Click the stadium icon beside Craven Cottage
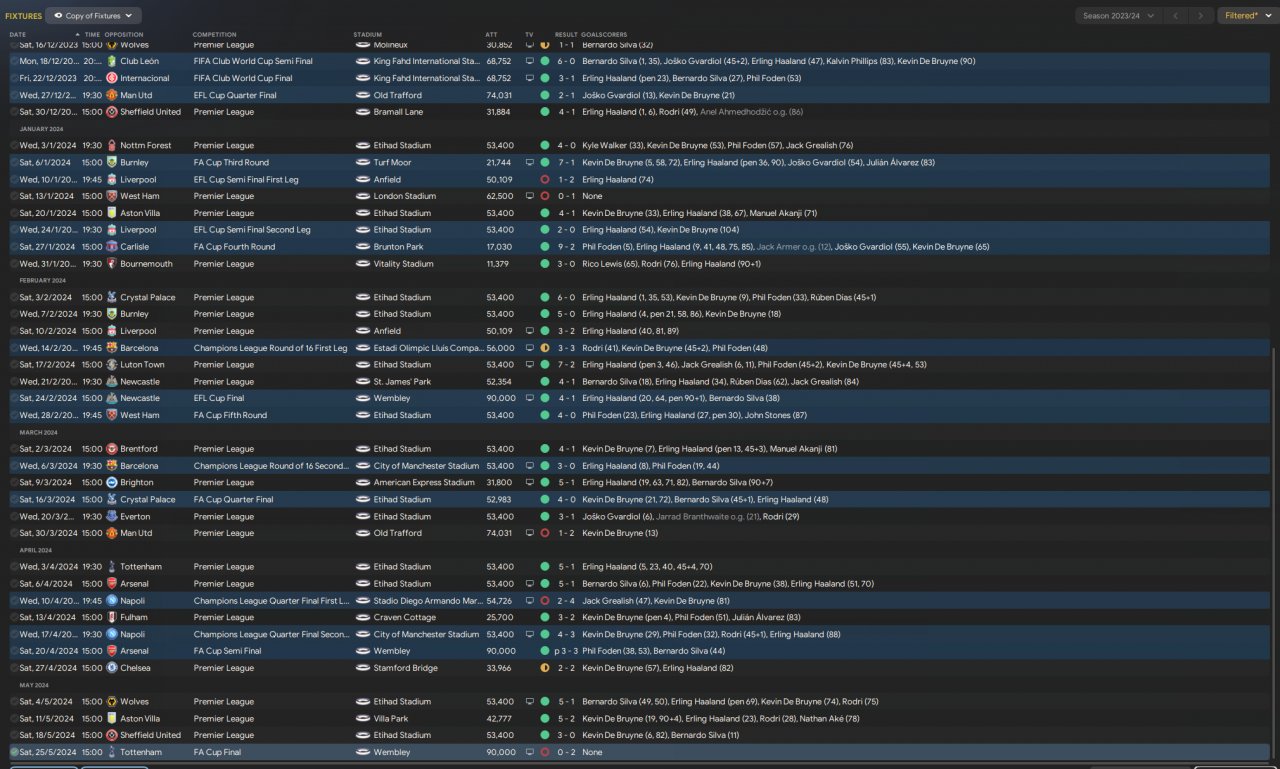This screenshot has height=769, width=1280. click(363, 618)
